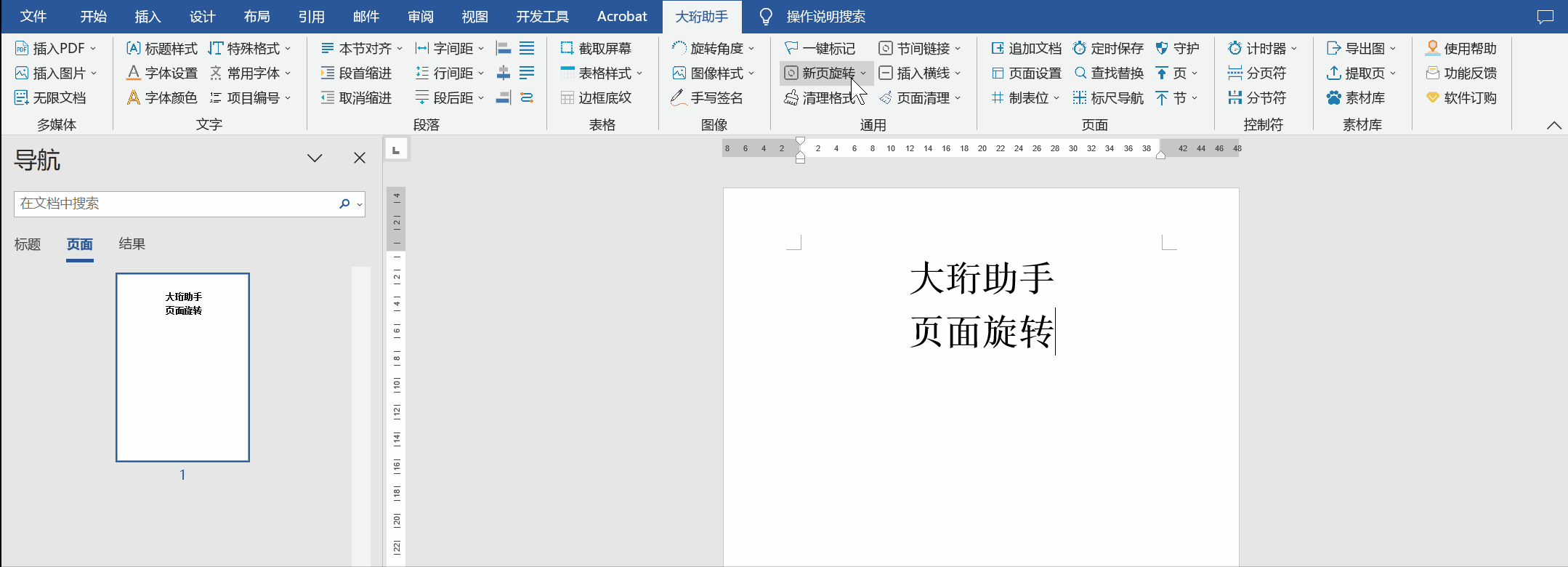The image size is (1568, 567).
Task: Open 手写签名 handwritten signature
Action: [707, 97]
